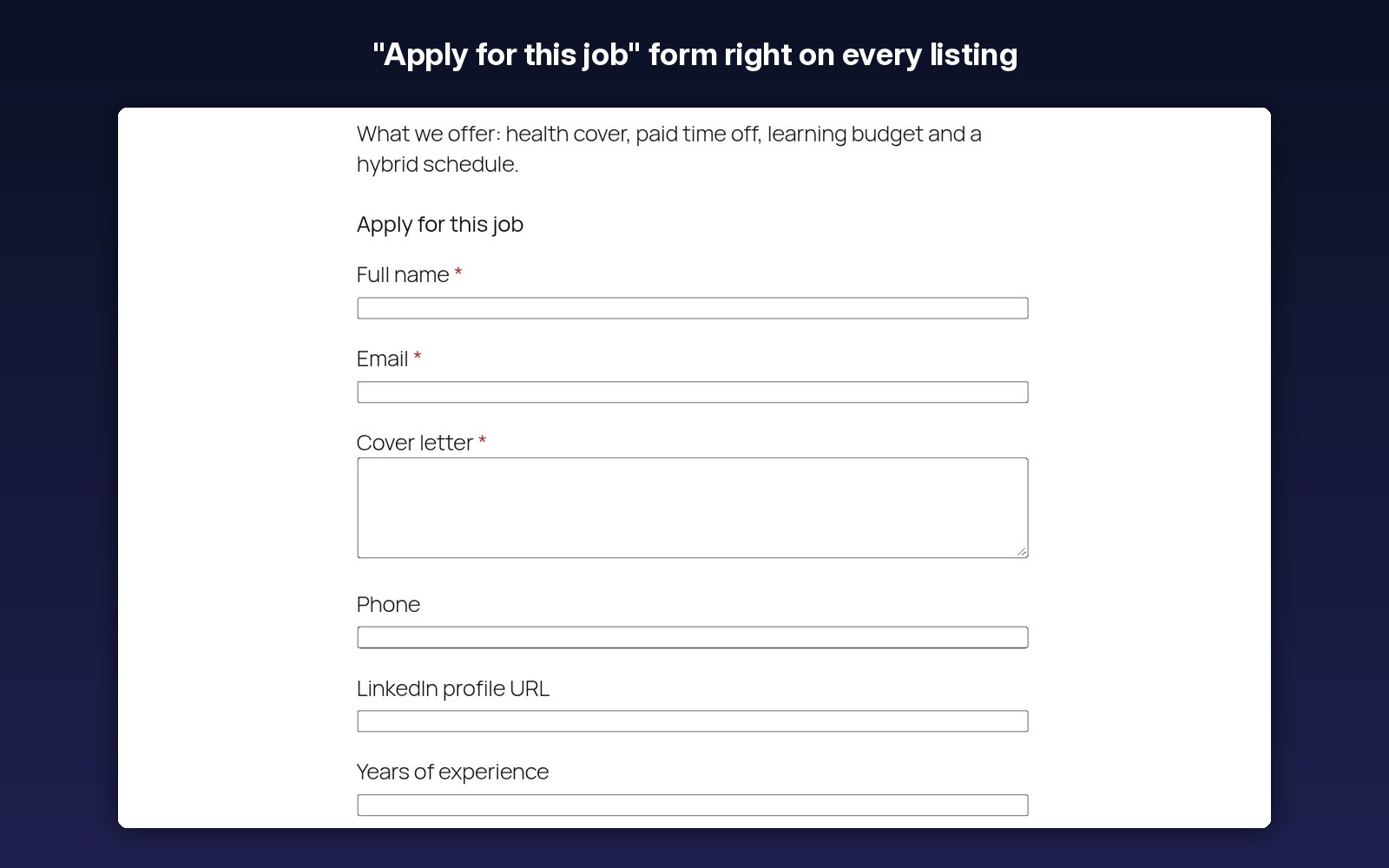1389x868 pixels.
Task: Click the banner title above the form
Action: pos(694,55)
